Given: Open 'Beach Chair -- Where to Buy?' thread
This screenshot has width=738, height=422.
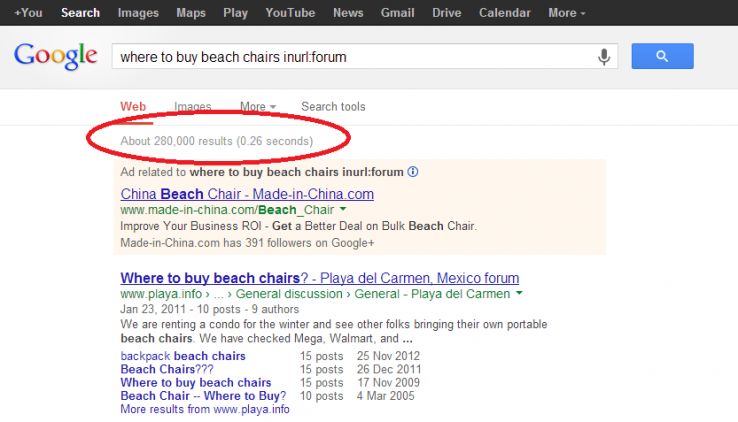Looking at the screenshot, I should [202, 396].
